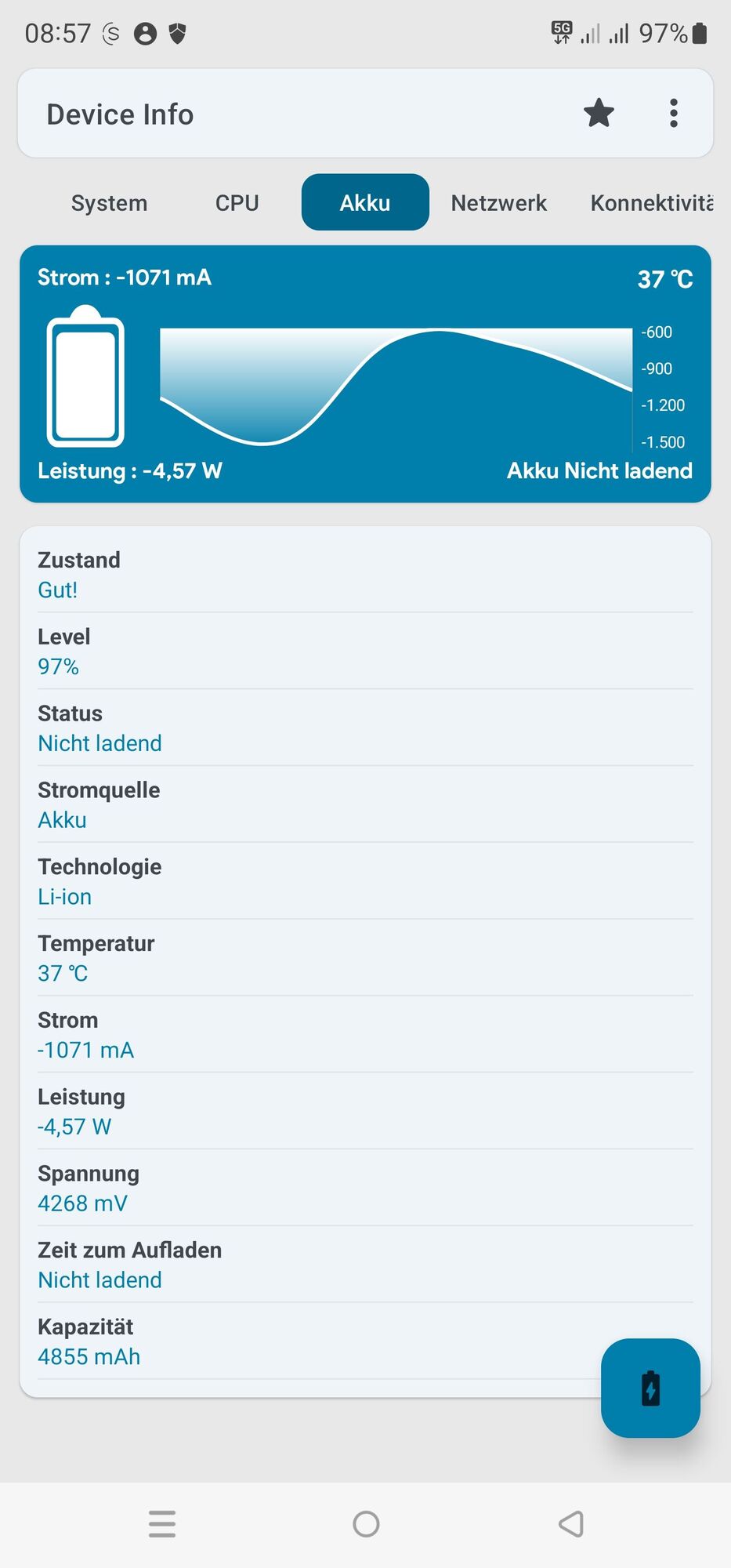Tap the Akku Nicht ladend label

coord(599,470)
